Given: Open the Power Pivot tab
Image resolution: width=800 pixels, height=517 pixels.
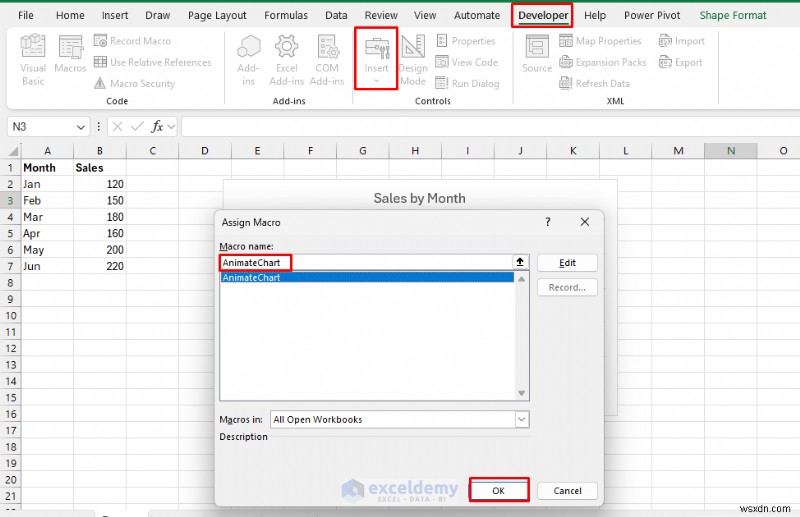Looking at the screenshot, I should point(652,15).
